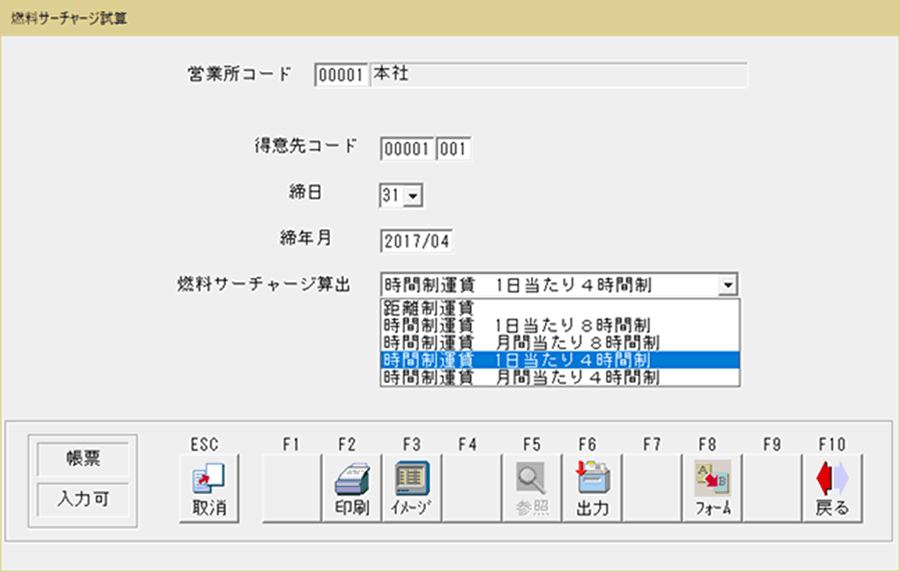Viewport: 900px width, 572px height.
Task: Select 時間制運賃 月間当たり4時間制 option
Action: pyautogui.click(x=560, y=377)
